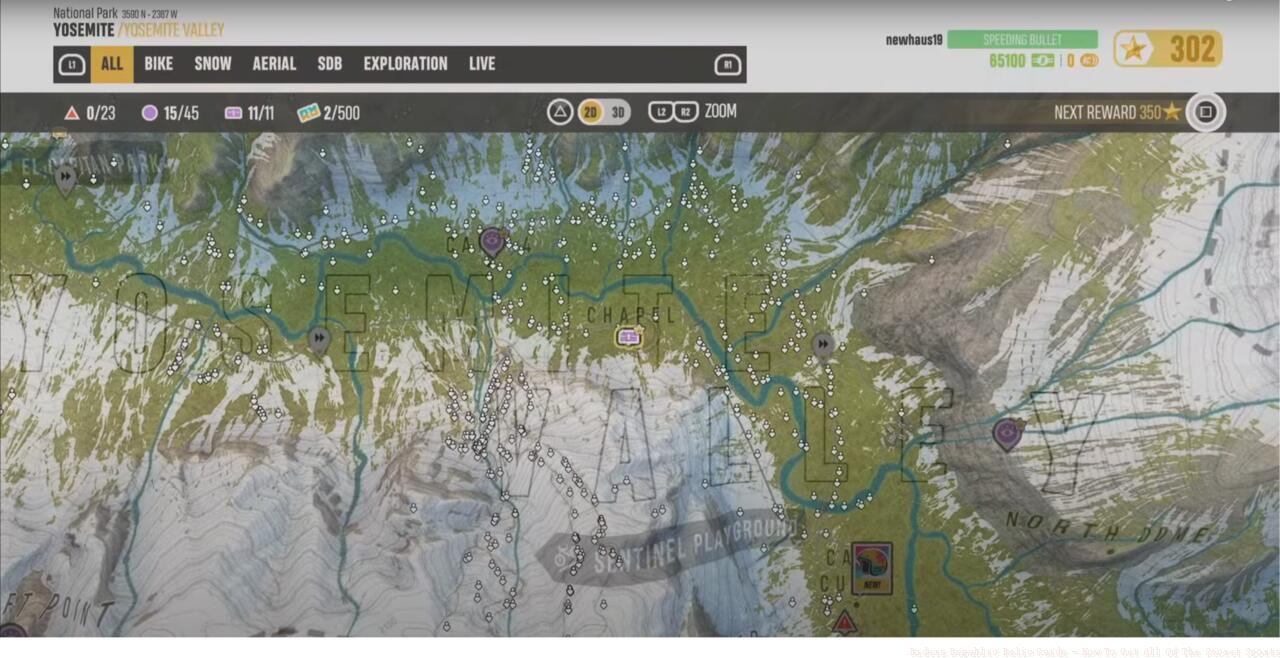
Task: Click the L1 previous tab icon
Action: pos(72,65)
